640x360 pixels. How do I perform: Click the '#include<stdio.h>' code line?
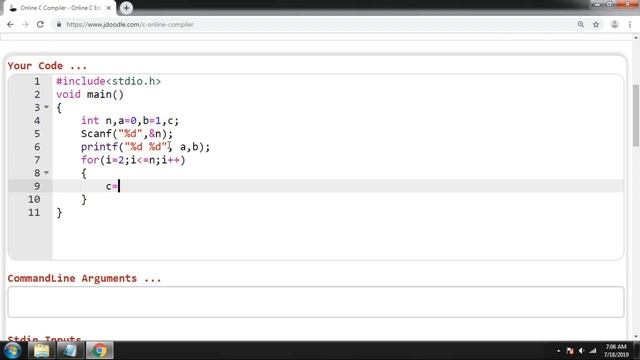click(109, 81)
